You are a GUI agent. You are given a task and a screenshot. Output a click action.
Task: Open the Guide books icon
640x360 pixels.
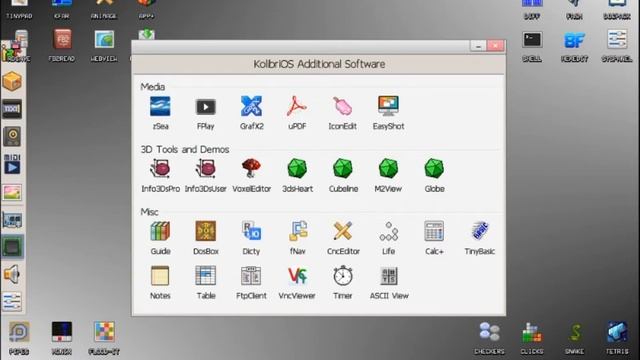pos(160,231)
